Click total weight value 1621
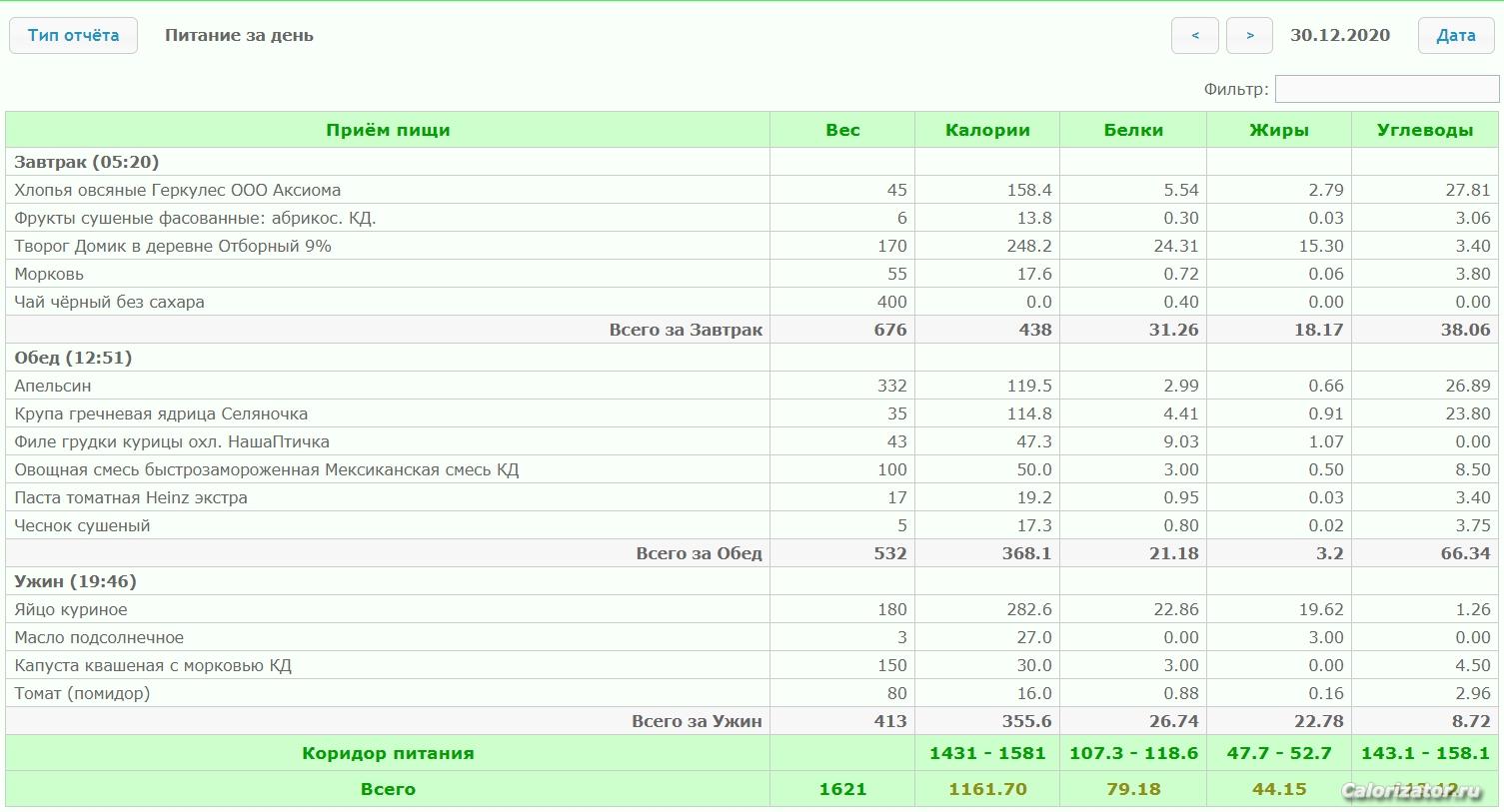This screenshot has height=812, width=1504. click(x=842, y=789)
